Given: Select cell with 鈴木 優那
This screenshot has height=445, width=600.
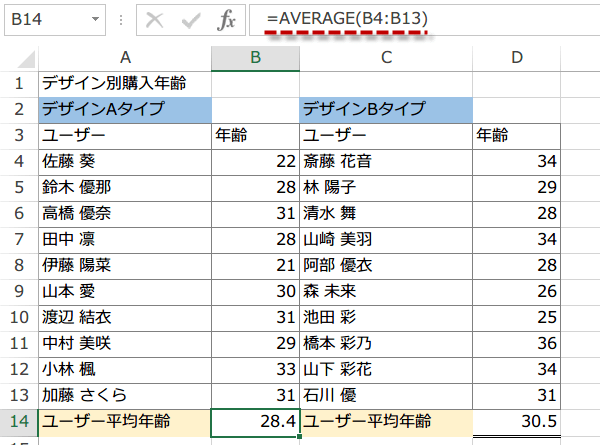Looking at the screenshot, I should tap(125, 188).
